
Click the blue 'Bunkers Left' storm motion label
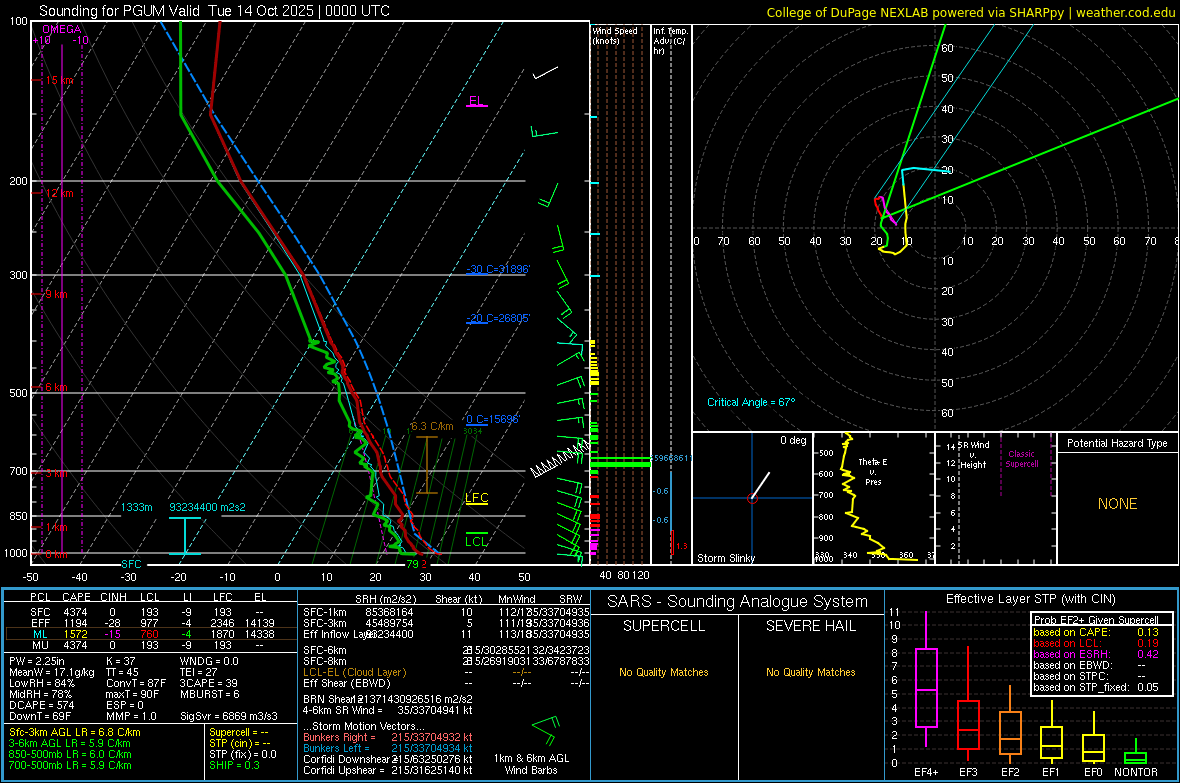[x=336, y=748]
